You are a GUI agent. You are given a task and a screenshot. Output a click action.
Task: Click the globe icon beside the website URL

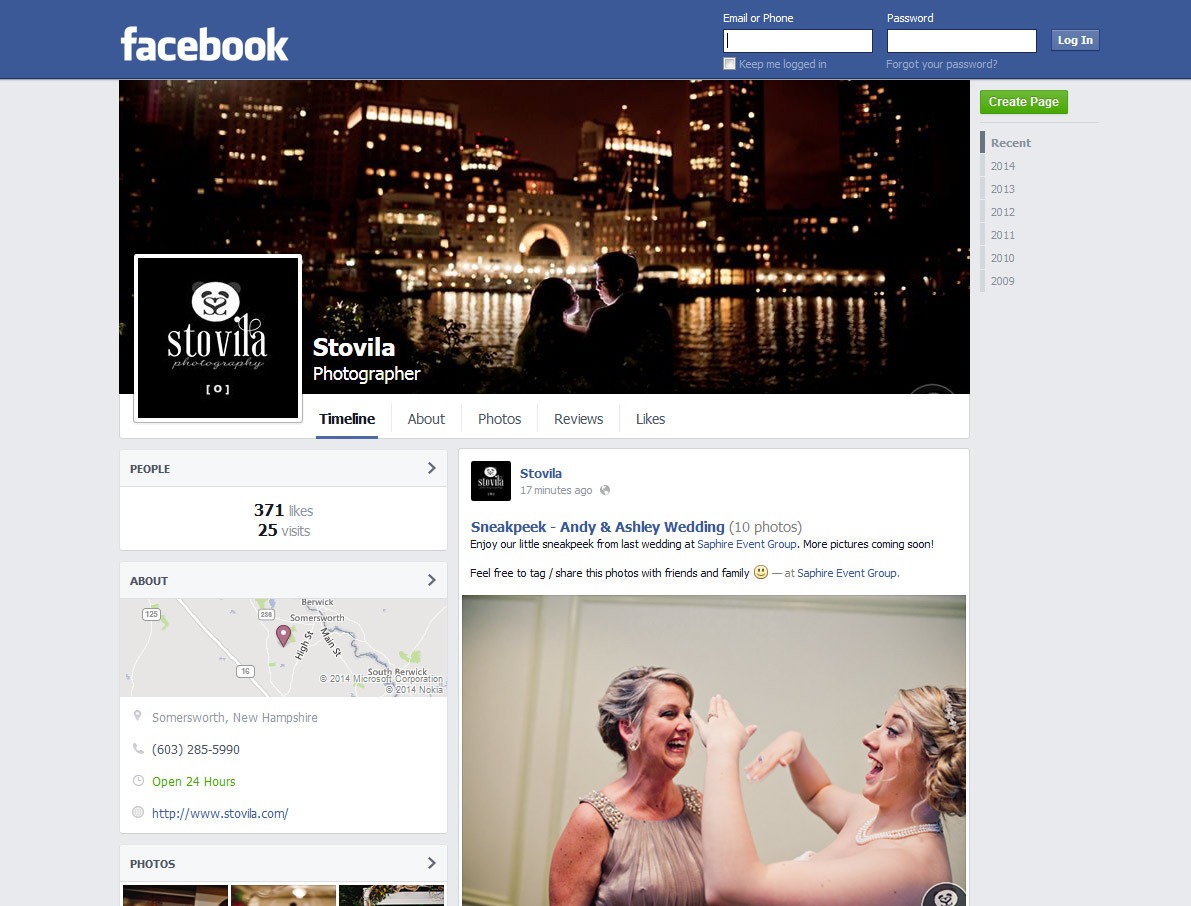pyautogui.click(x=137, y=813)
